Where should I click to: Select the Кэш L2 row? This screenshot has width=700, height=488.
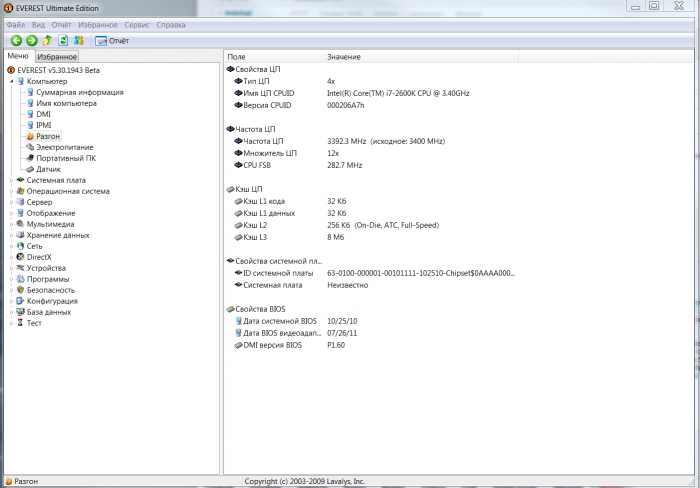[371, 225]
